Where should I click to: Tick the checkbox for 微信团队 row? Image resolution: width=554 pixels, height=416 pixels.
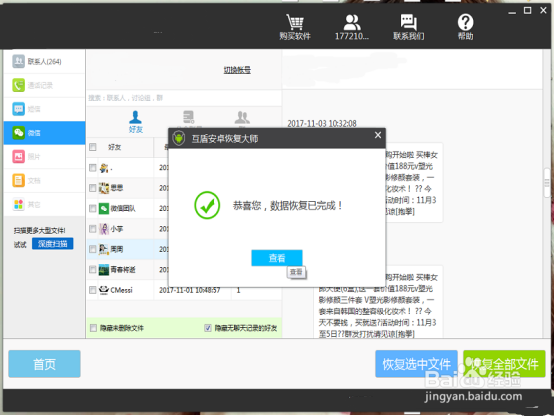[x=93, y=208]
